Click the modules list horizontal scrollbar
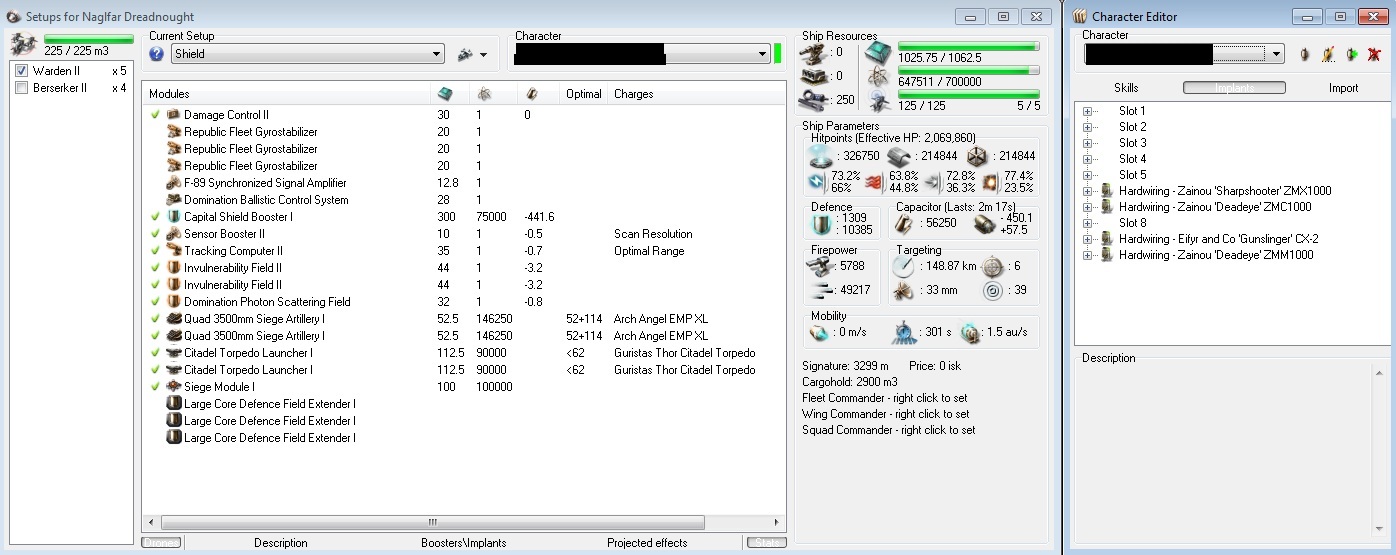Viewport: 1396px width, 555px height. 433,522
